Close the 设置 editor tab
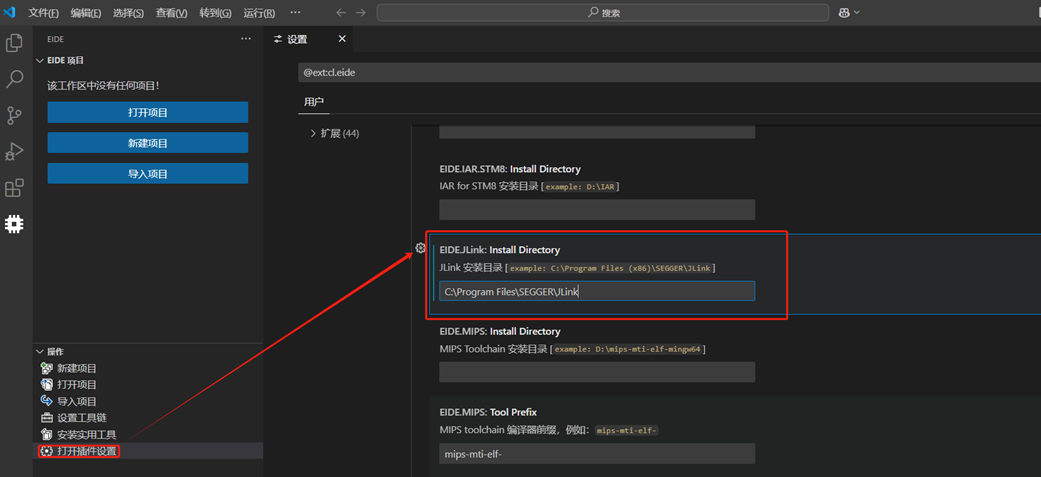 click(x=342, y=39)
